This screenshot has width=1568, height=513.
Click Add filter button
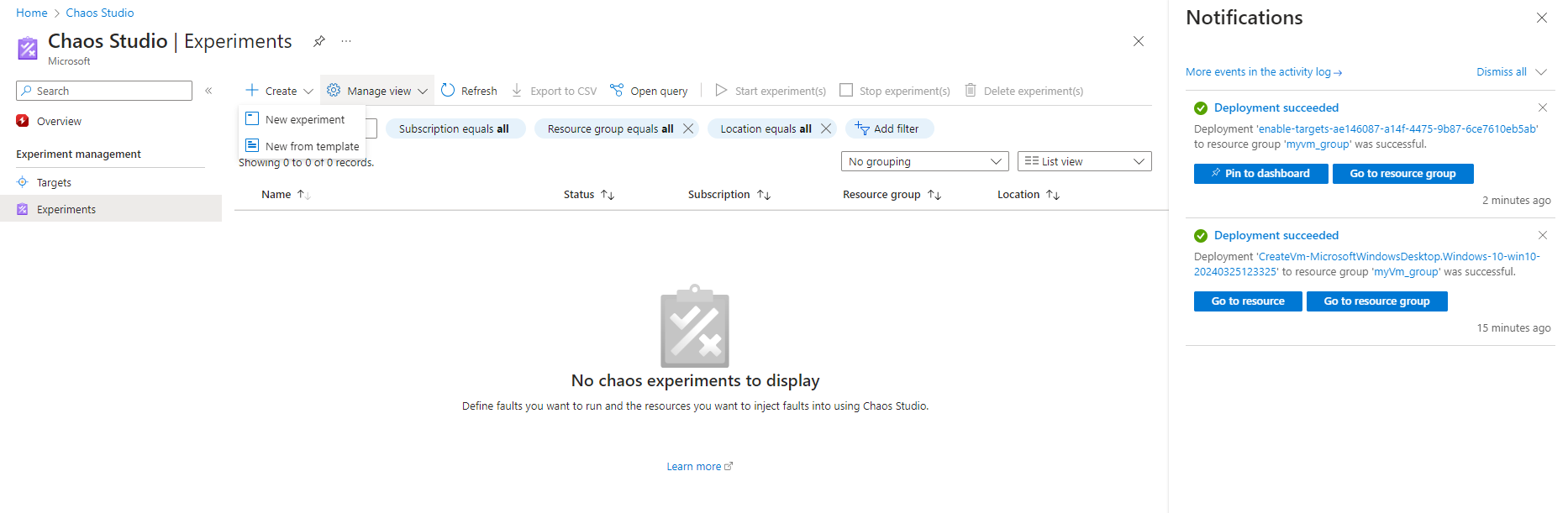(887, 128)
